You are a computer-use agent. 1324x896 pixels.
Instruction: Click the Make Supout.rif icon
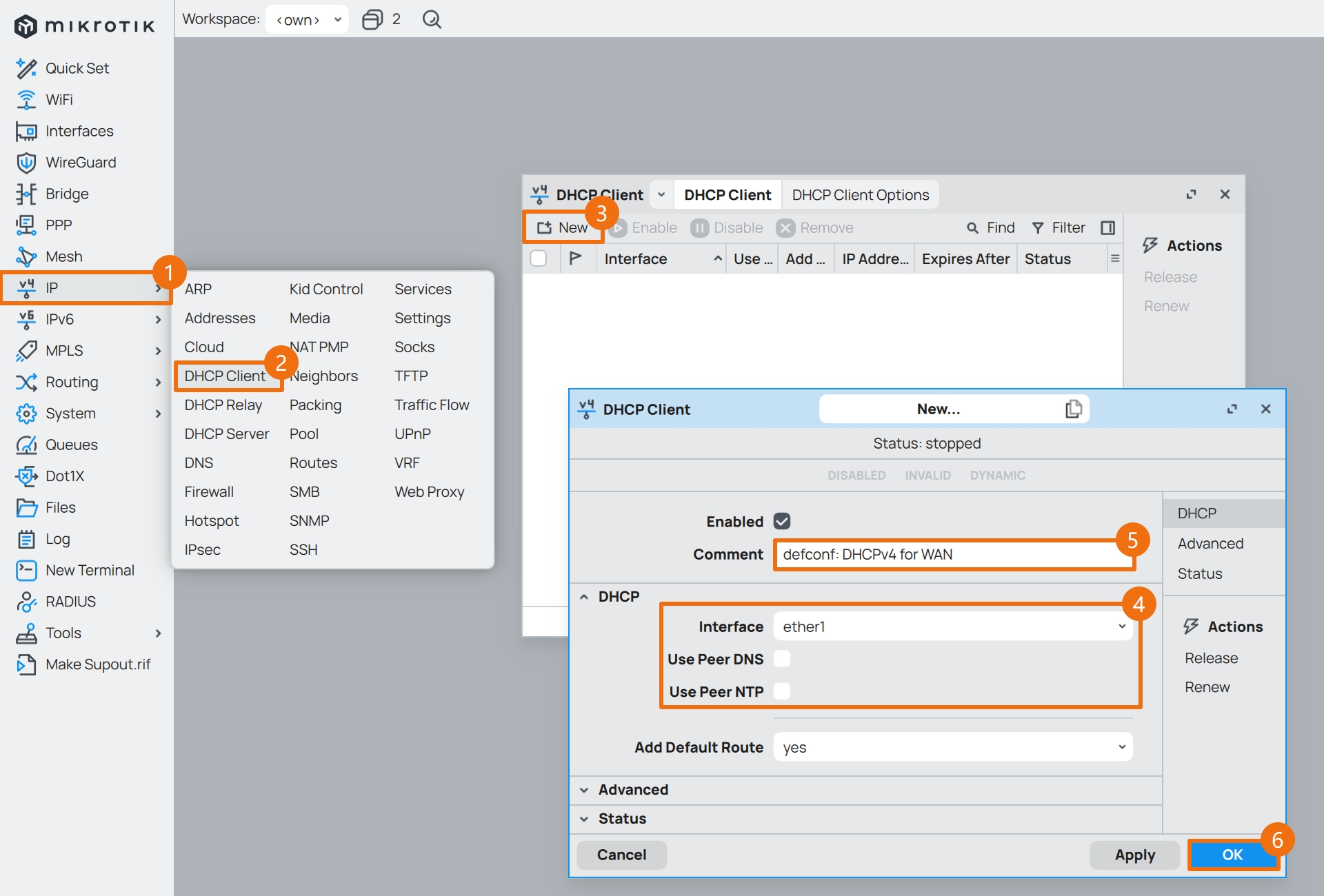[26, 664]
